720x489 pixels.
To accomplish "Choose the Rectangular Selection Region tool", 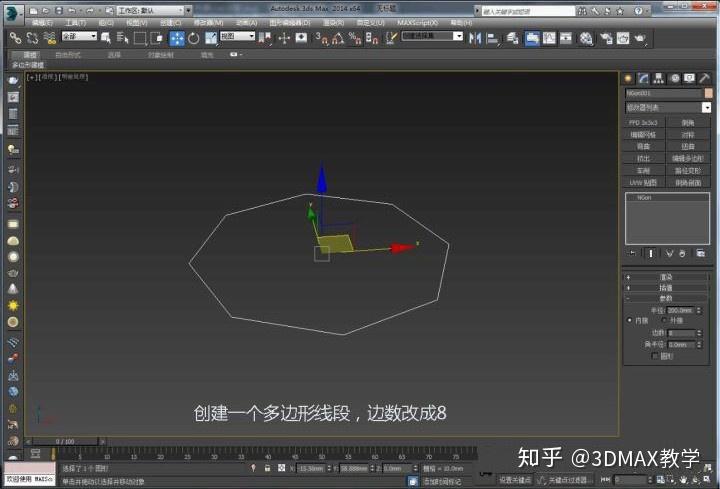I will 140,38.
